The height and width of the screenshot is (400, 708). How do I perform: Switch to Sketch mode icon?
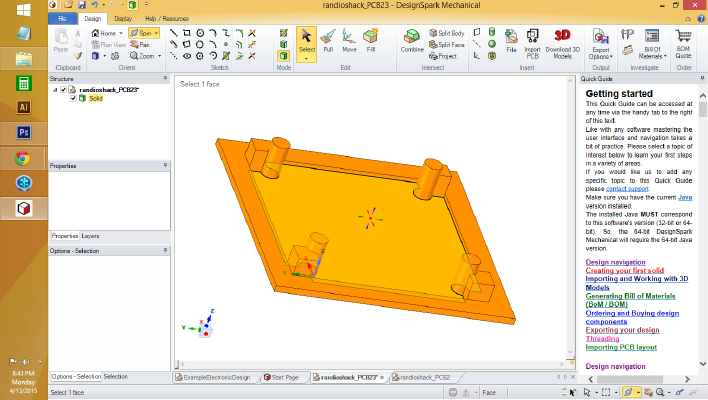(x=284, y=33)
